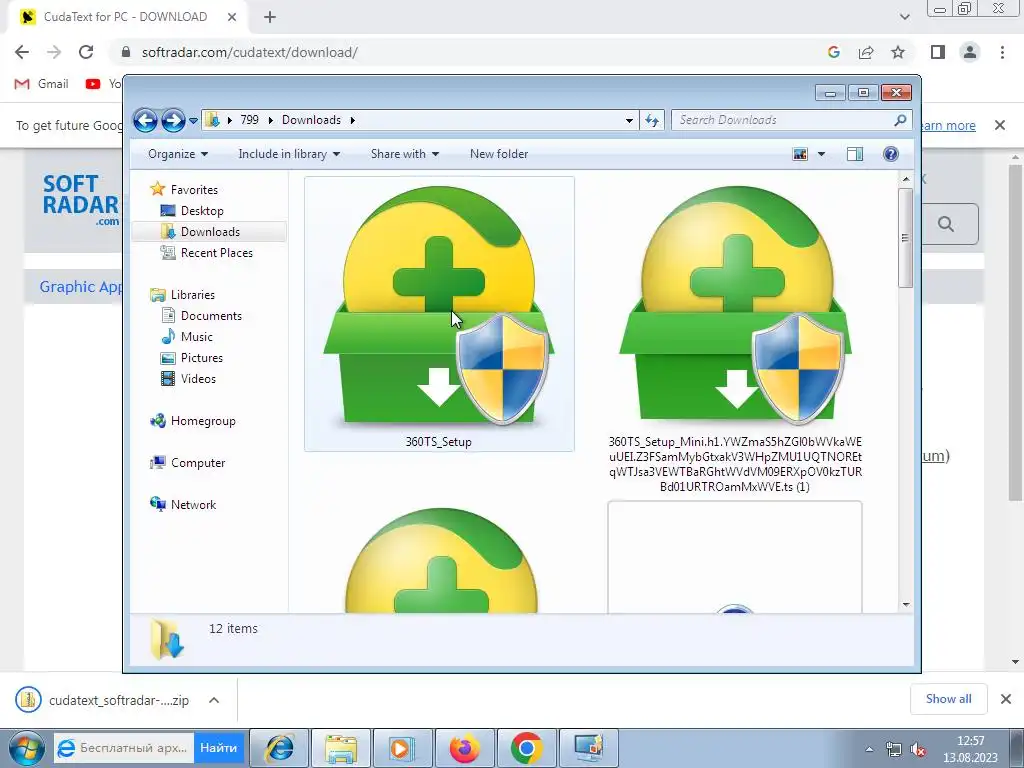Image resolution: width=1024 pixels, height=768 pixels.
Task: Select Desktop in Favorites
Action: point(202,211)
